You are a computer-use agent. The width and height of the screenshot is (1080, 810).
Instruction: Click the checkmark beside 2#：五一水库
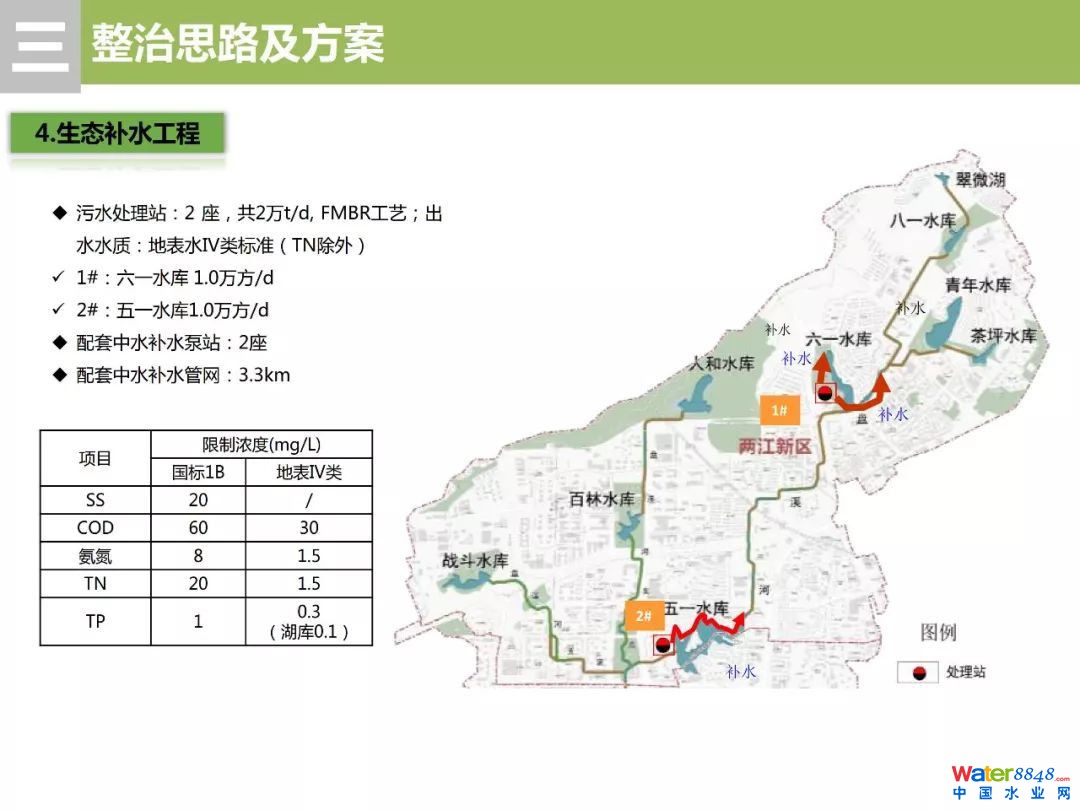coord(59,310)
